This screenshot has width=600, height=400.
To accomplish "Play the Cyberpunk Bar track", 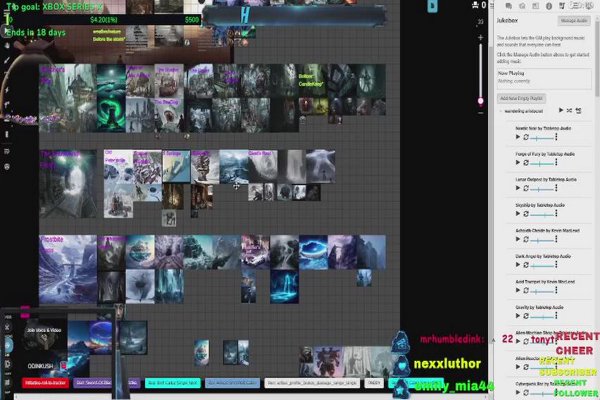I will coord(518,392).
